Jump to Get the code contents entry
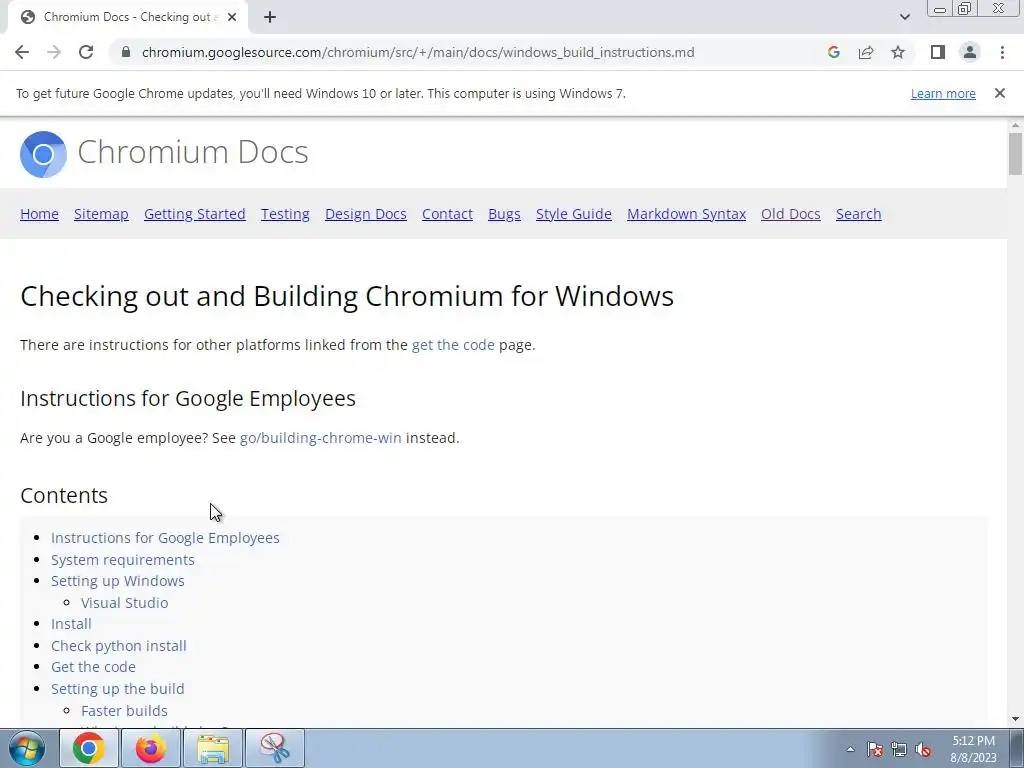Screen dimensions: 1024x768 tap(93, 667)
